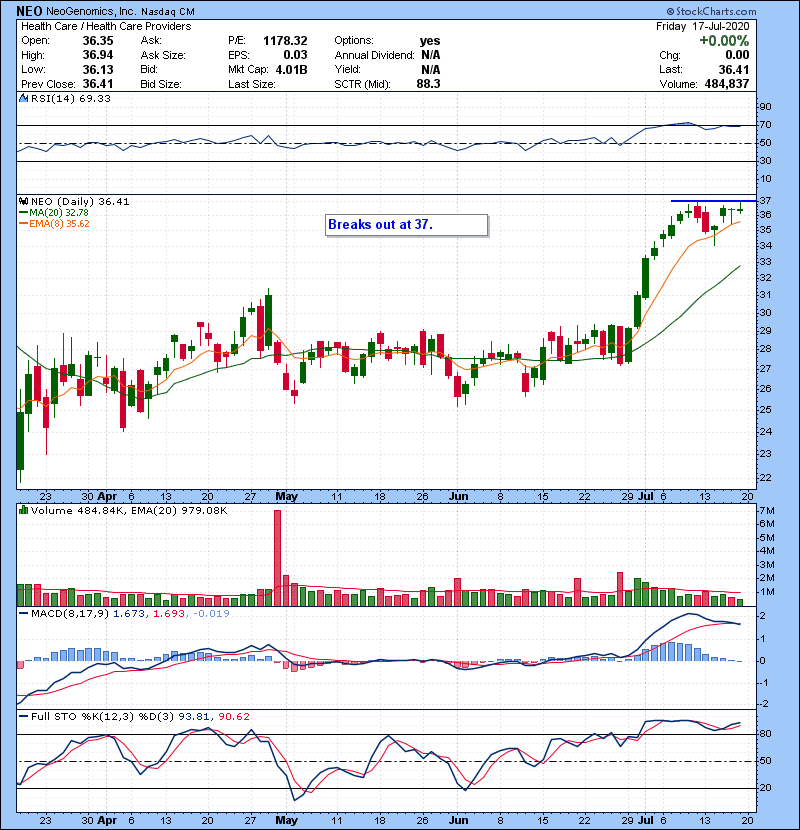Select the Open value 36.35
Image resolution: width=800 pixels, height=830 pixels.
click(x=98, y=41)
